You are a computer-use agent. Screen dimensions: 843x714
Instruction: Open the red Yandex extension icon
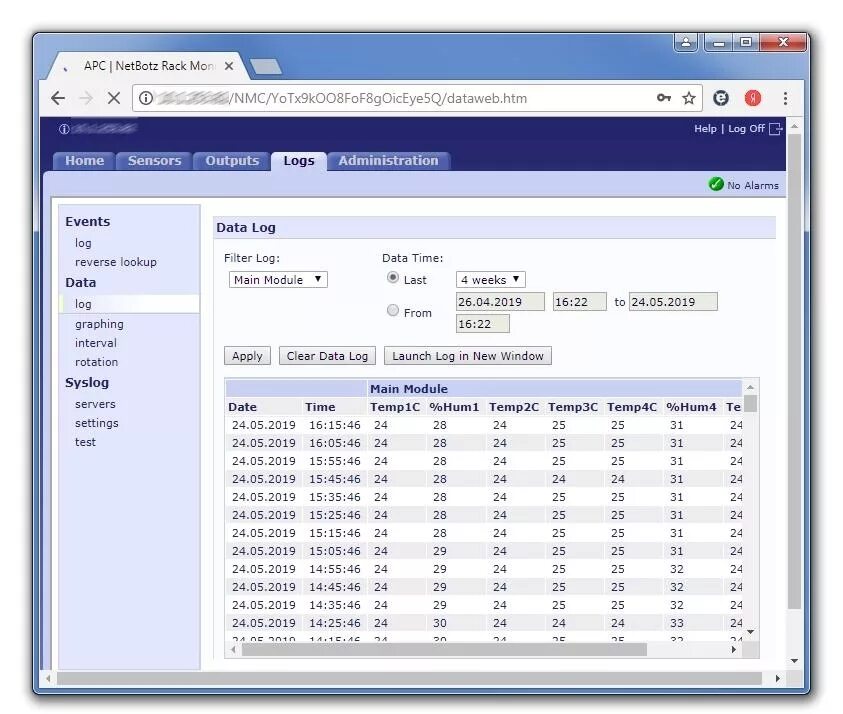753,98
